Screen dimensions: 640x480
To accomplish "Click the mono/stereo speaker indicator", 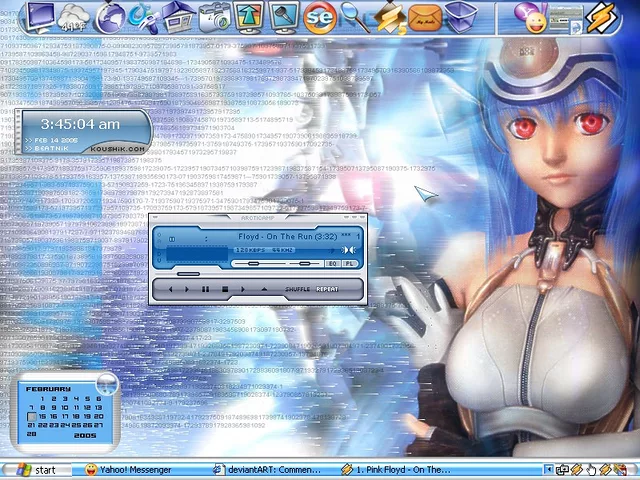I will (x=348, y=250).
